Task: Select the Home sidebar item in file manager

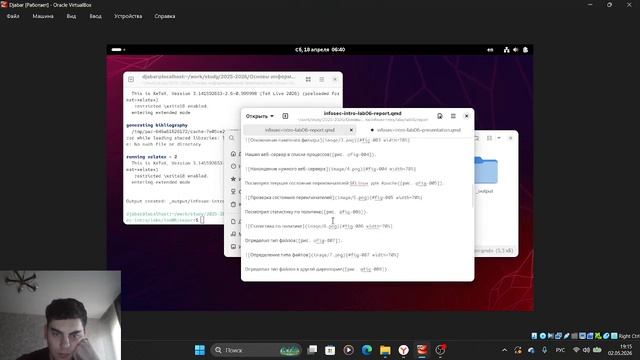Action: coord(234,153)
